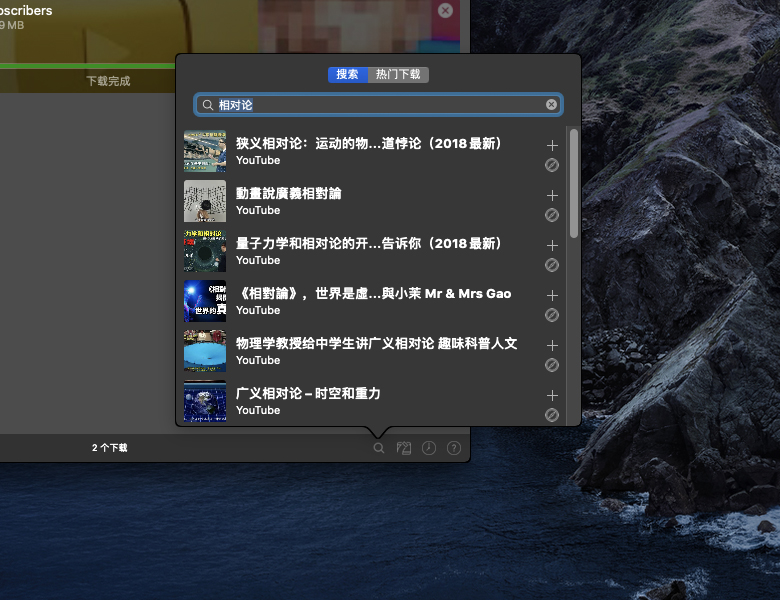Click the search results scrollbar
780x600 pixels.
pos(574,183)
